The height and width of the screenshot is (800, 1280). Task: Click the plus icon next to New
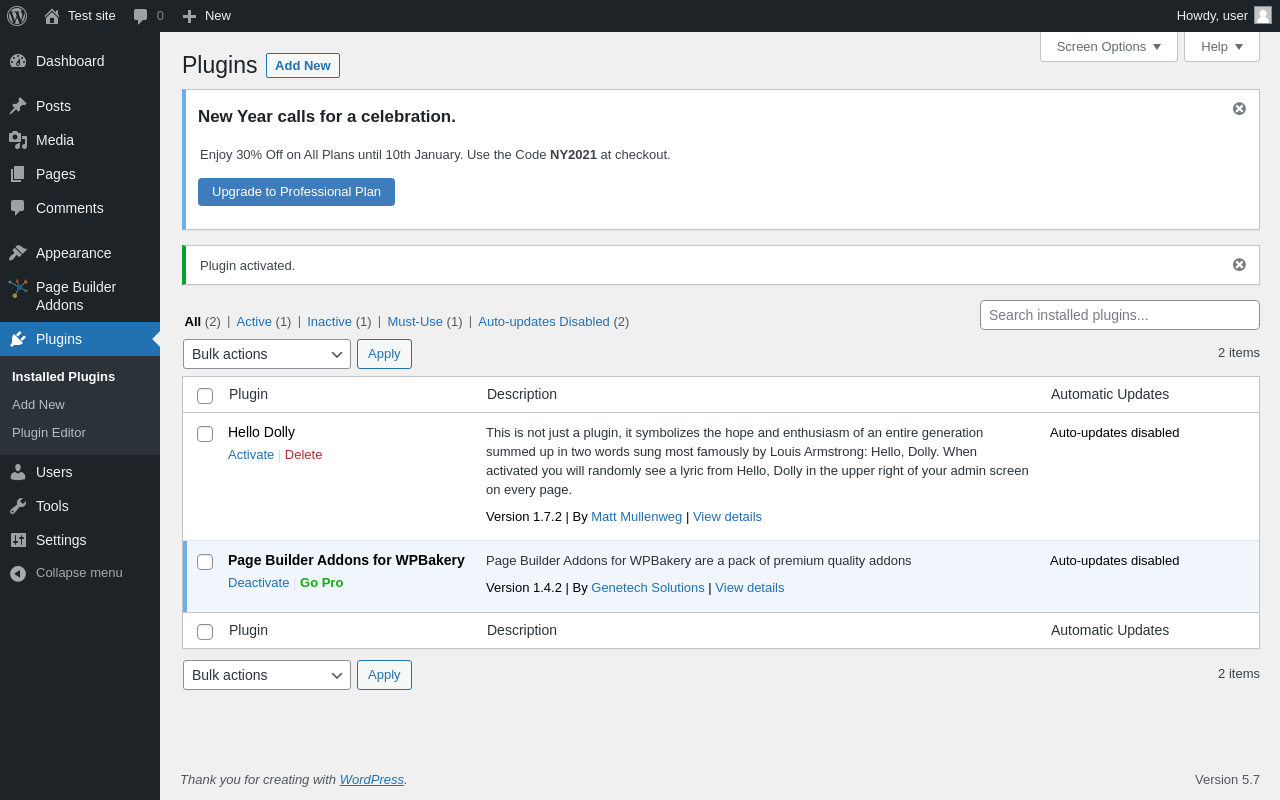click(x=189, y=16)
